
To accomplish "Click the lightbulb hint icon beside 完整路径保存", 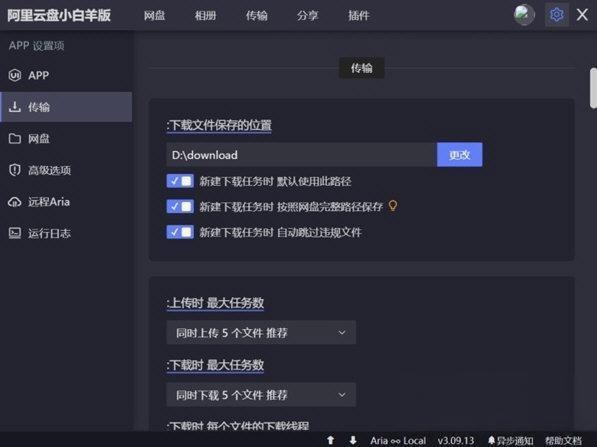I will pyautogui.click(x=393, y=206).
